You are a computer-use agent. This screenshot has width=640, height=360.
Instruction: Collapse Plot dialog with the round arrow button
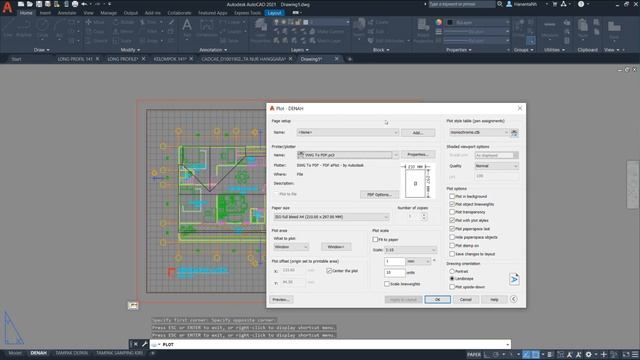point(513,299)
